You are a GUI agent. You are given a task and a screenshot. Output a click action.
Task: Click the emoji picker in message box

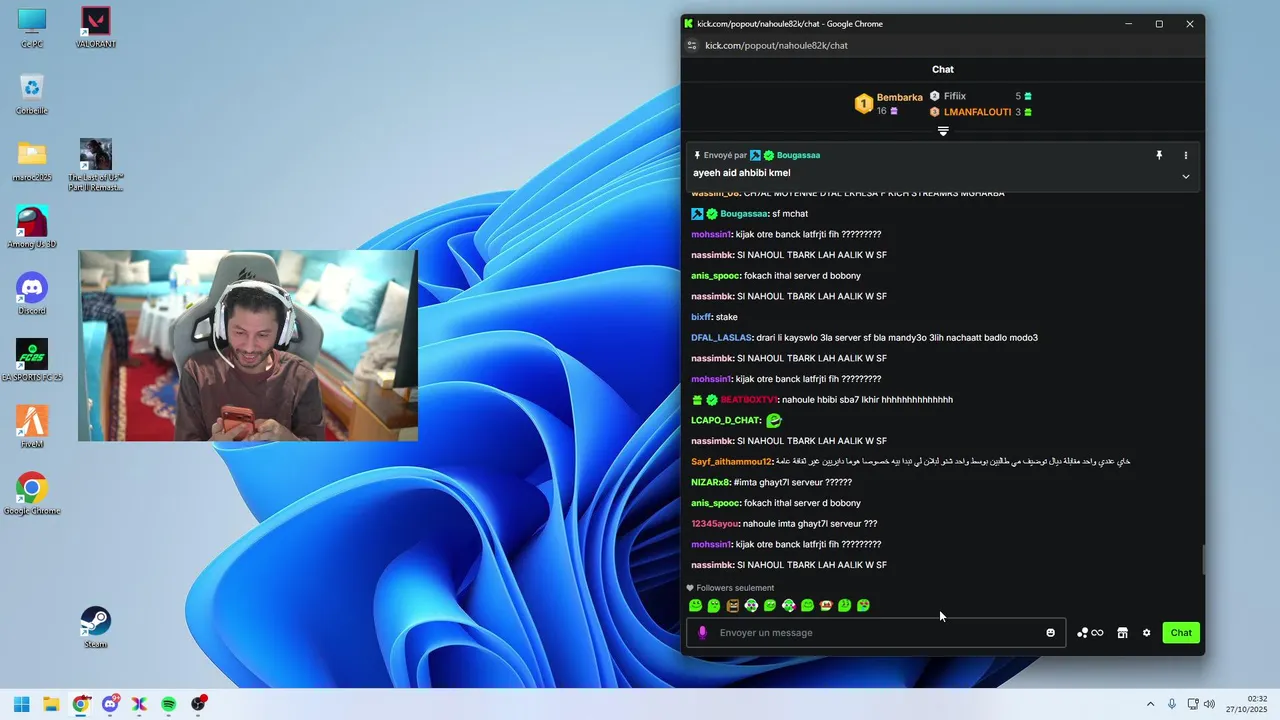tap(1050, 633)
